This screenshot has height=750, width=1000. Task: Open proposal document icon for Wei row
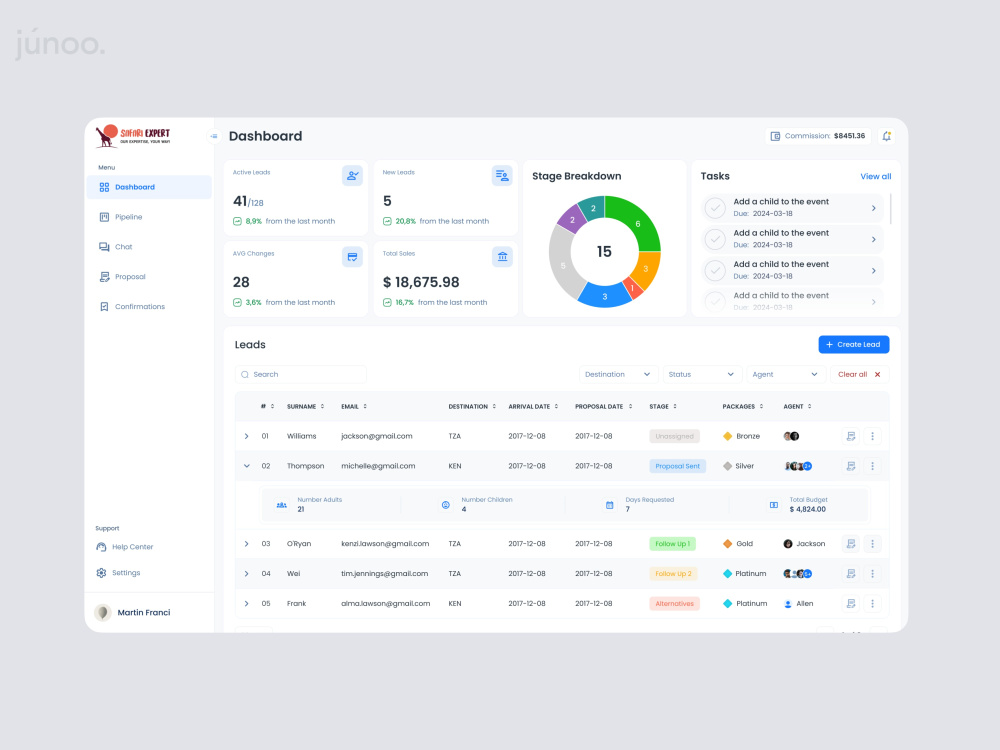(x=851, y=573)
